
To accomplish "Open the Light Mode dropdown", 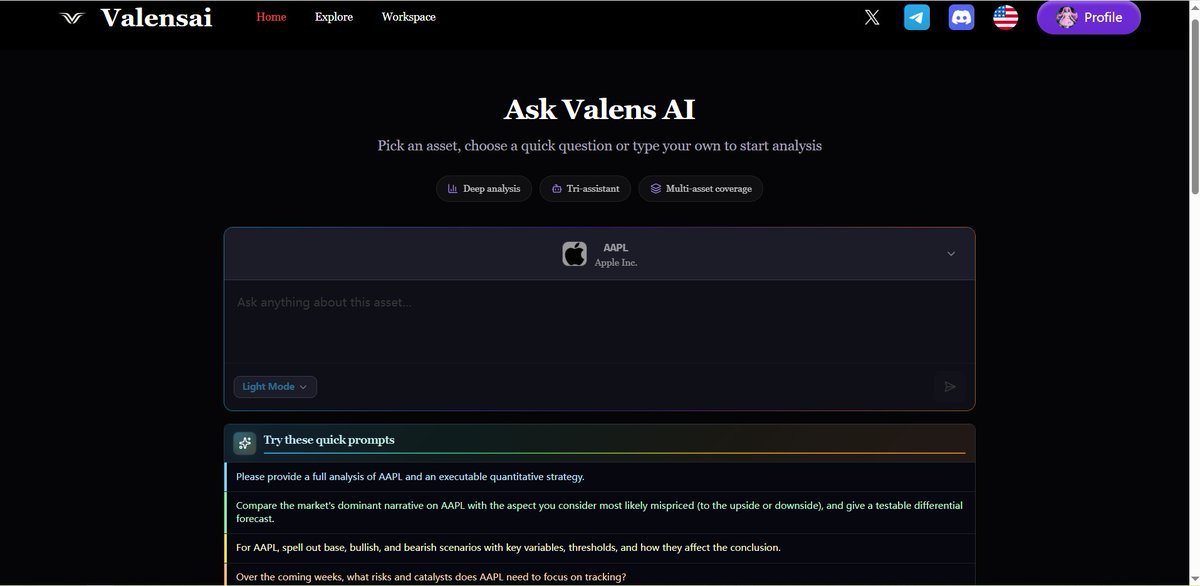I will tap(275, 387).
